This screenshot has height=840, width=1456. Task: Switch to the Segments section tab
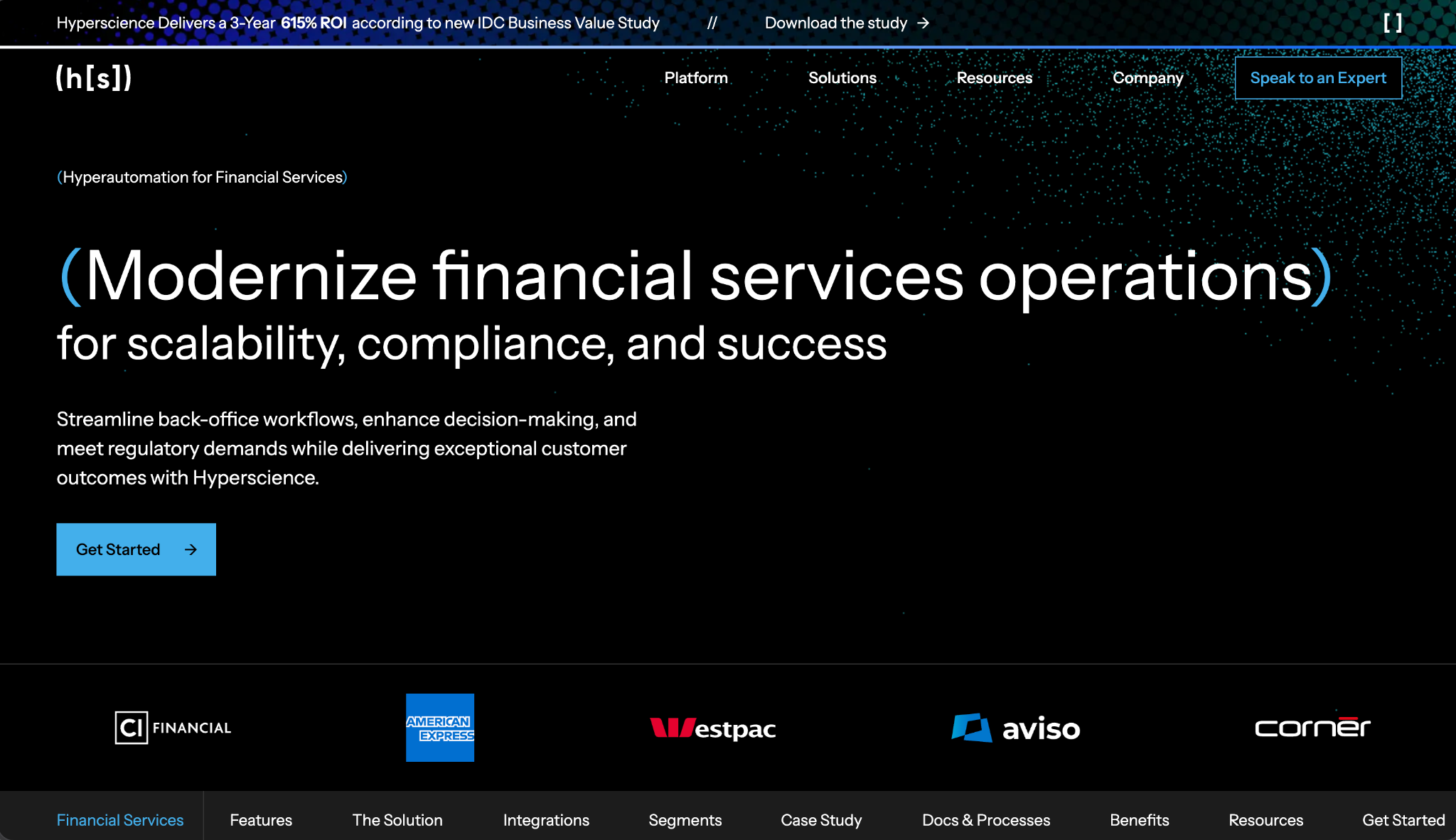click(685, 820)
